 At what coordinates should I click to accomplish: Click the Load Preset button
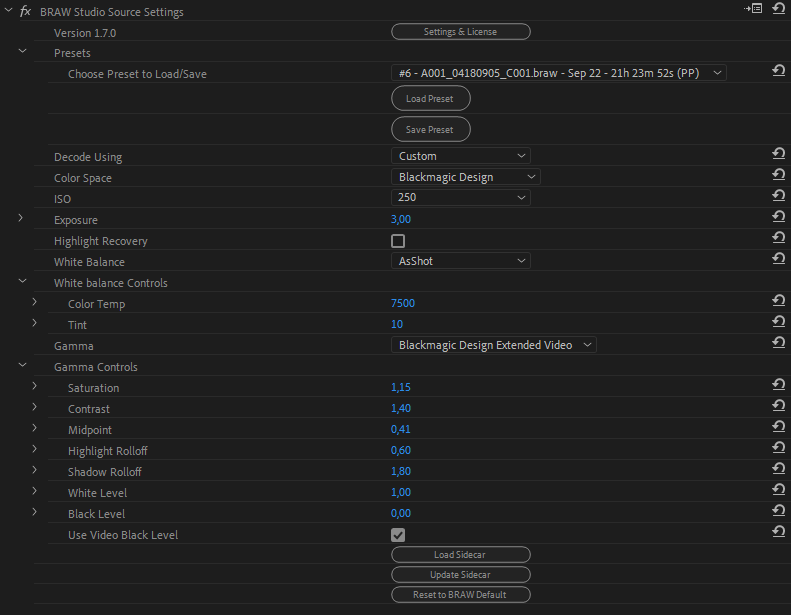(x=430, y=99)
